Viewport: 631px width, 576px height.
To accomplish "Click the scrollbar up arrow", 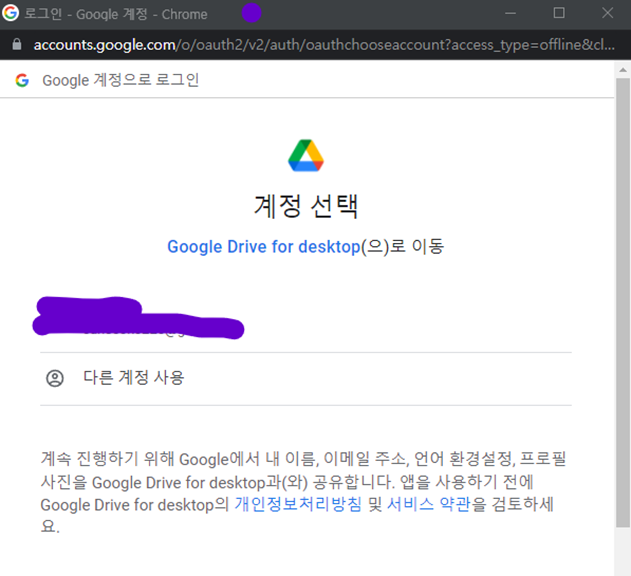I will click(x=623, y=70).
